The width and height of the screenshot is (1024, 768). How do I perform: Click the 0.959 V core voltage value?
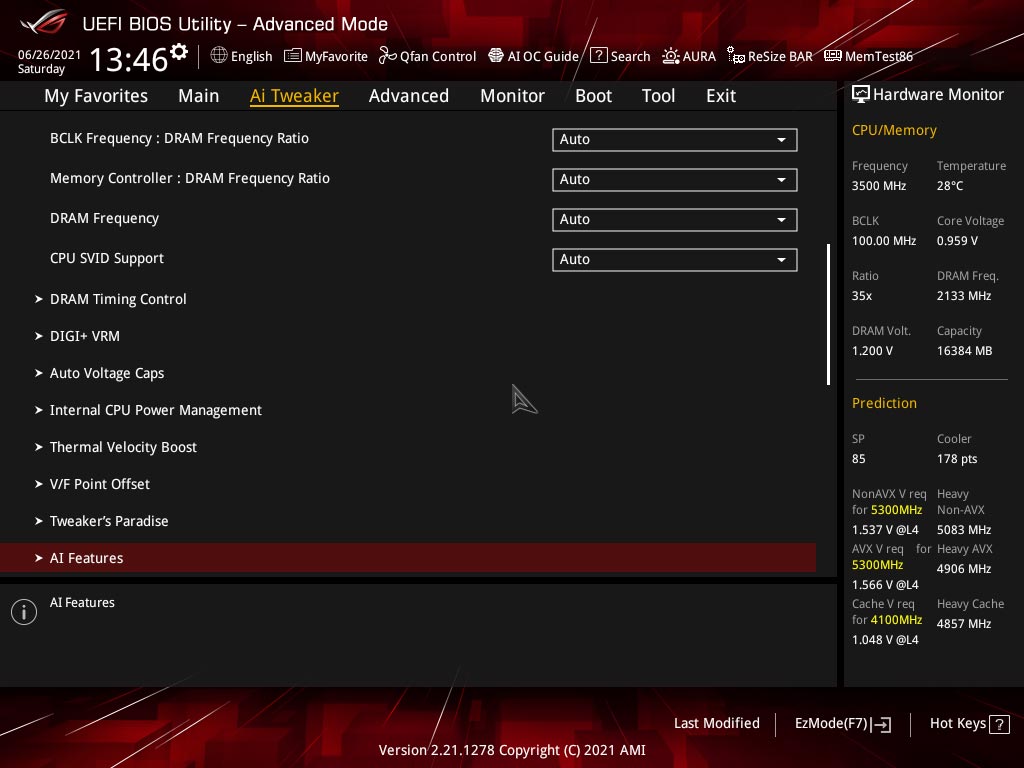pyautogui.click(x=957, y=240)
